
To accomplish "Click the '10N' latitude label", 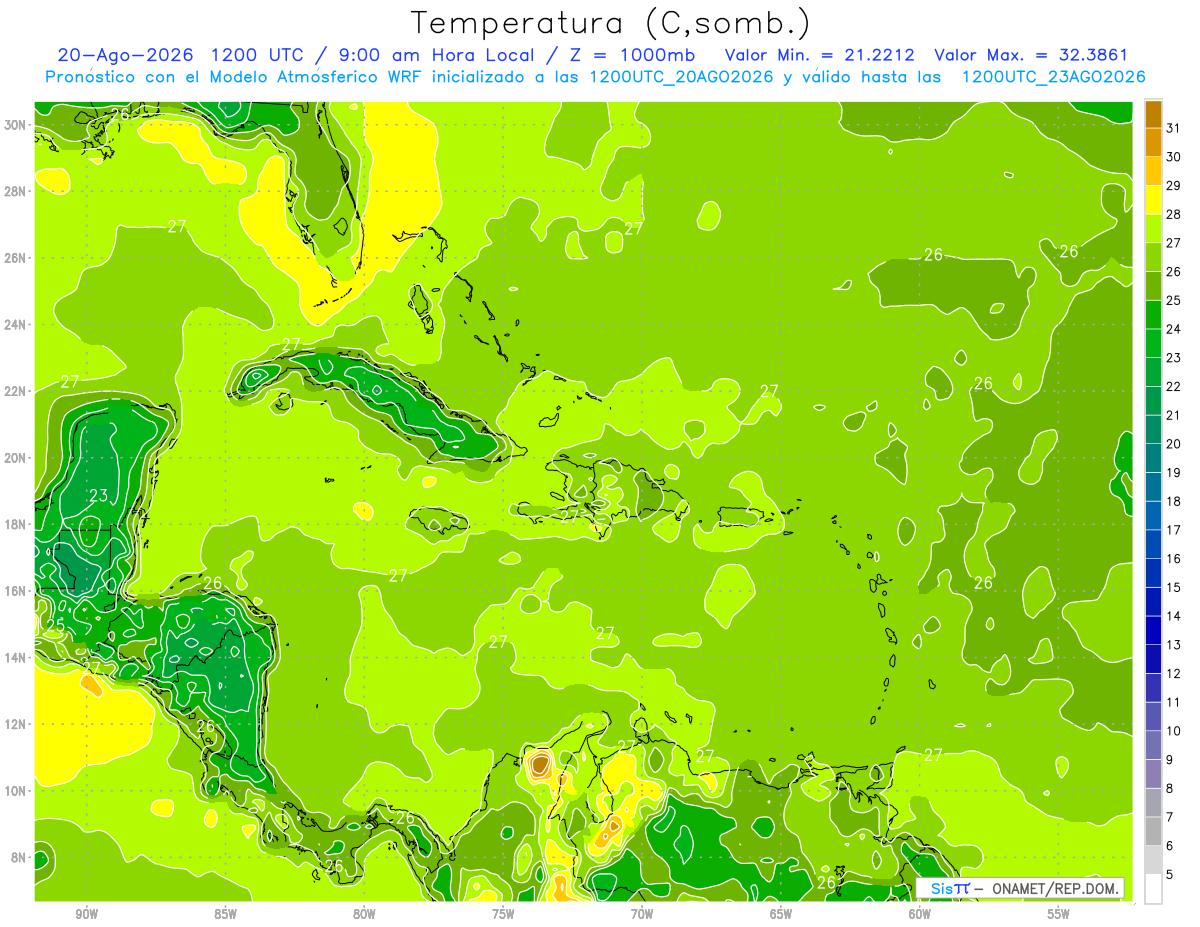I will tap(14, 790).
